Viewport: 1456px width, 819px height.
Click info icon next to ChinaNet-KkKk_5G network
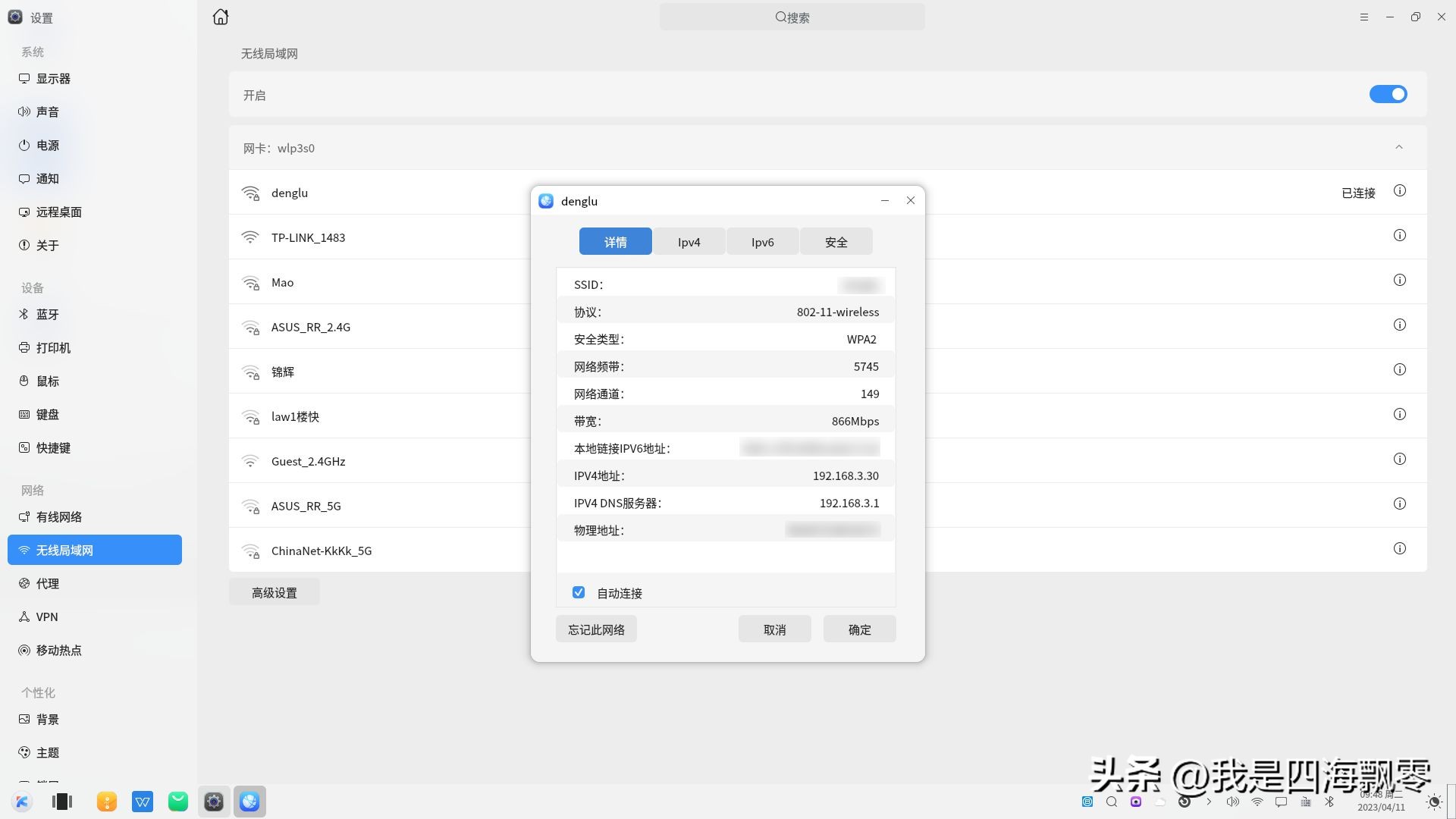[x=1399, y=548]
